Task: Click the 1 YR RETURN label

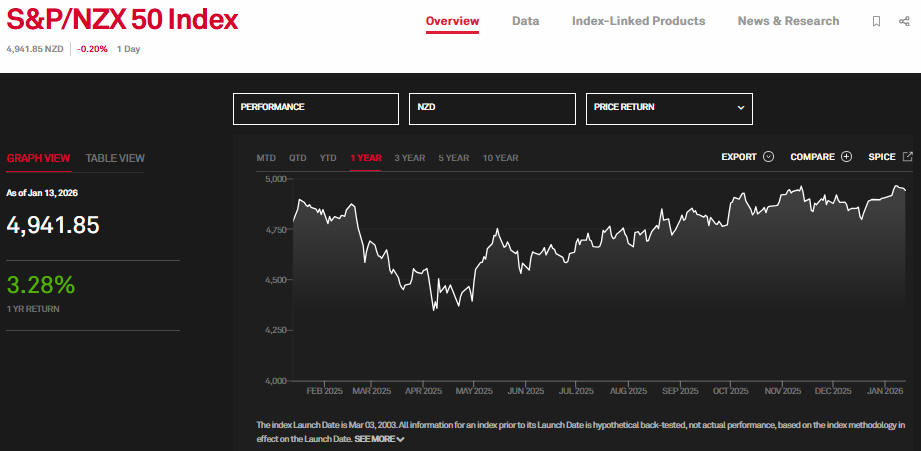Action: [33, 309]
